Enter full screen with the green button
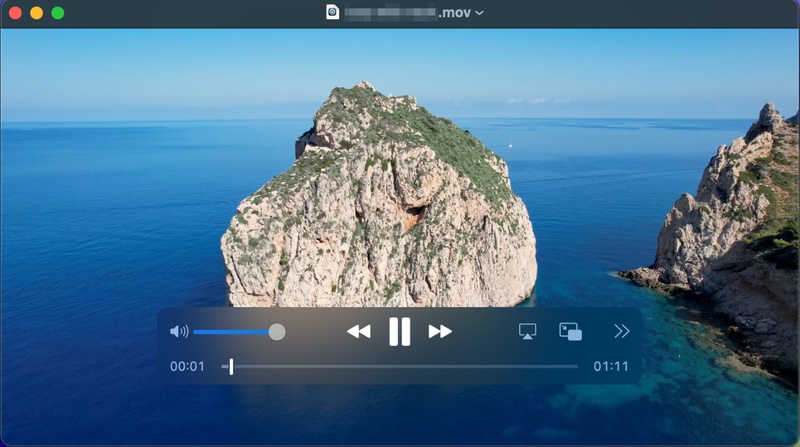The image size is (800, 447). [58, 13]
